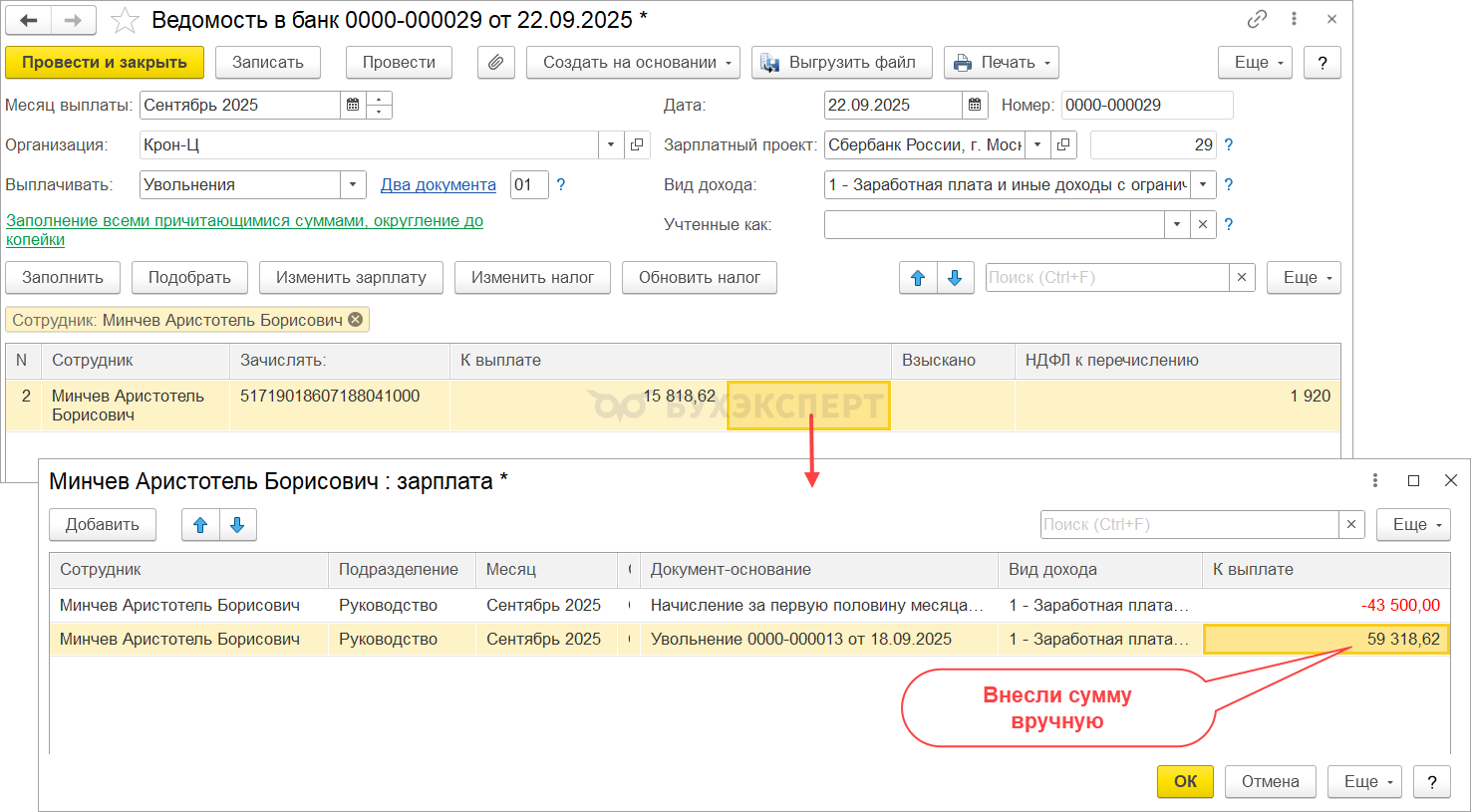Move row up in main table
This screenshot has width=1471, height=812.
point(918,278)
